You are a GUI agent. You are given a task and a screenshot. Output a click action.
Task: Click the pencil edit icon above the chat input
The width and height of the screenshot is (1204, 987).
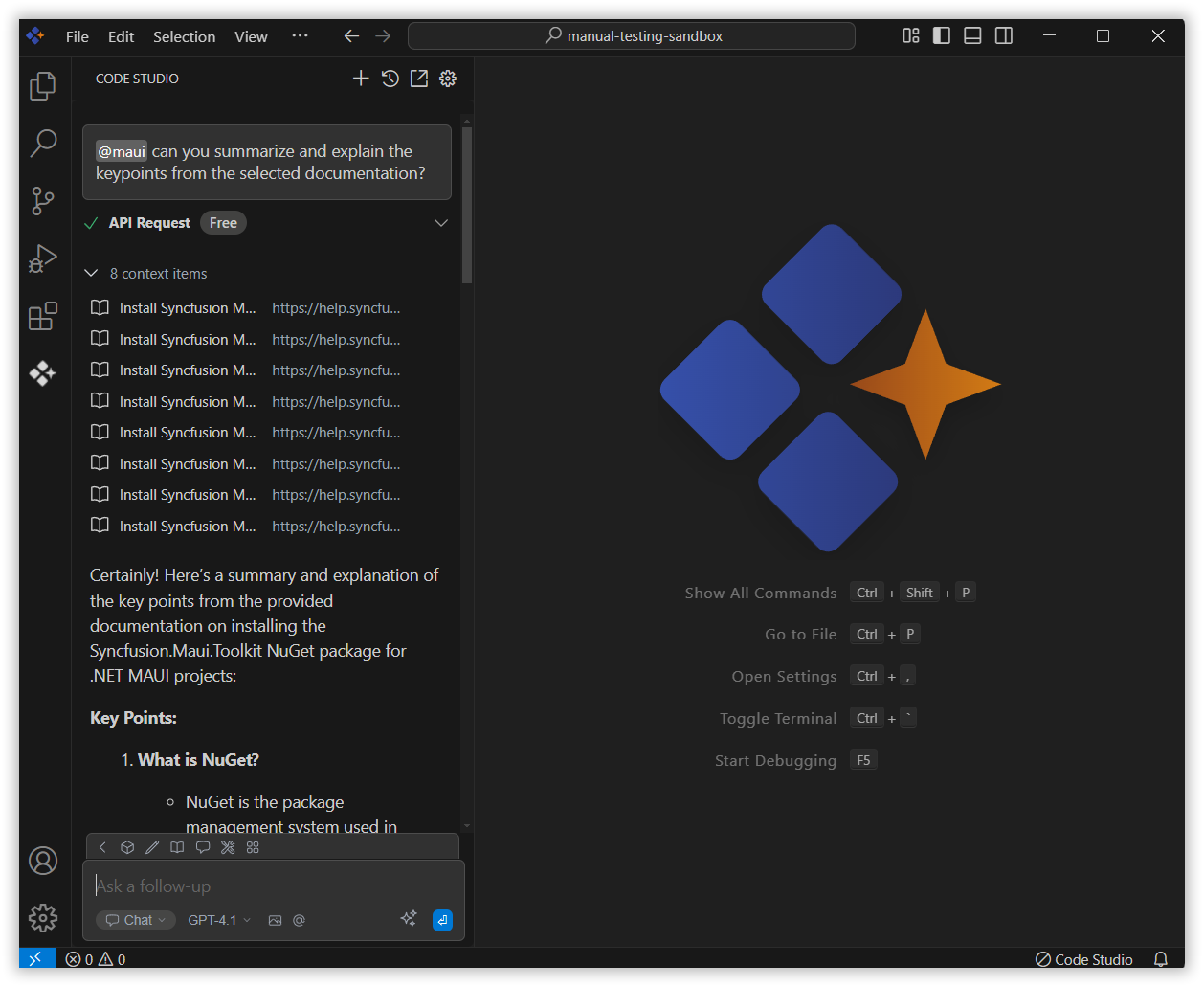click(152, 847)
